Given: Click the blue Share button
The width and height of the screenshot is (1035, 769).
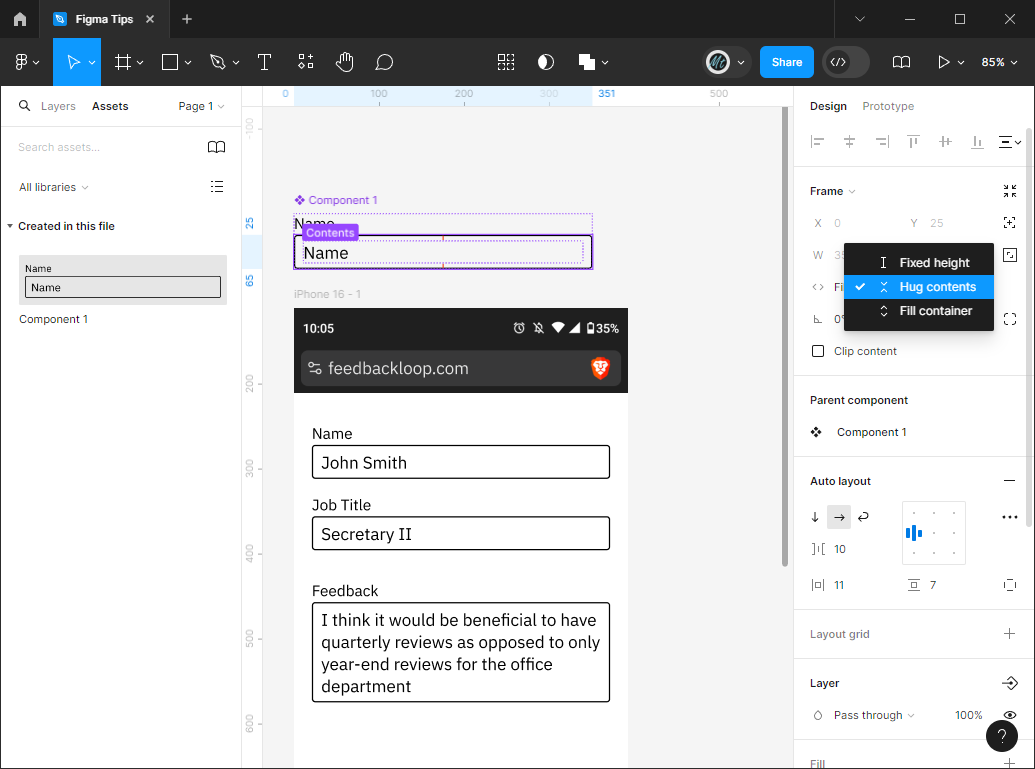Looking at the screenshot, I should (x=786, y=62).
